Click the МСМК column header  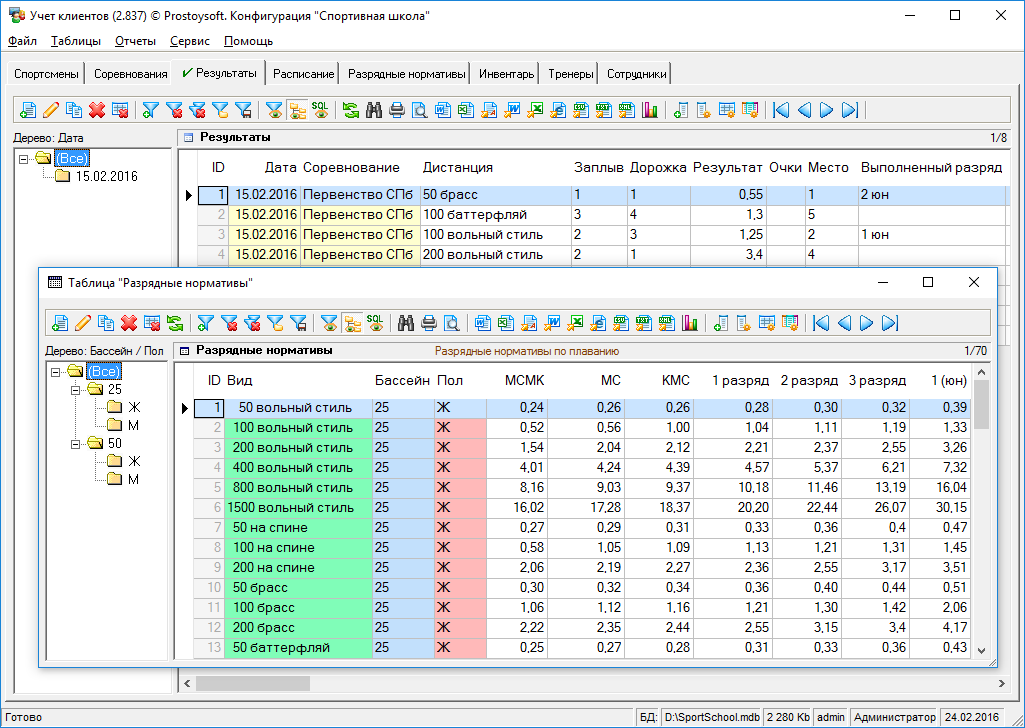coord(526,380)
